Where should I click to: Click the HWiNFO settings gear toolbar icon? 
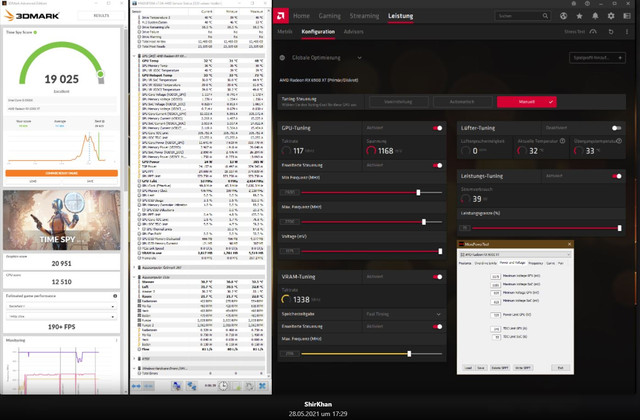pos(249,386)
